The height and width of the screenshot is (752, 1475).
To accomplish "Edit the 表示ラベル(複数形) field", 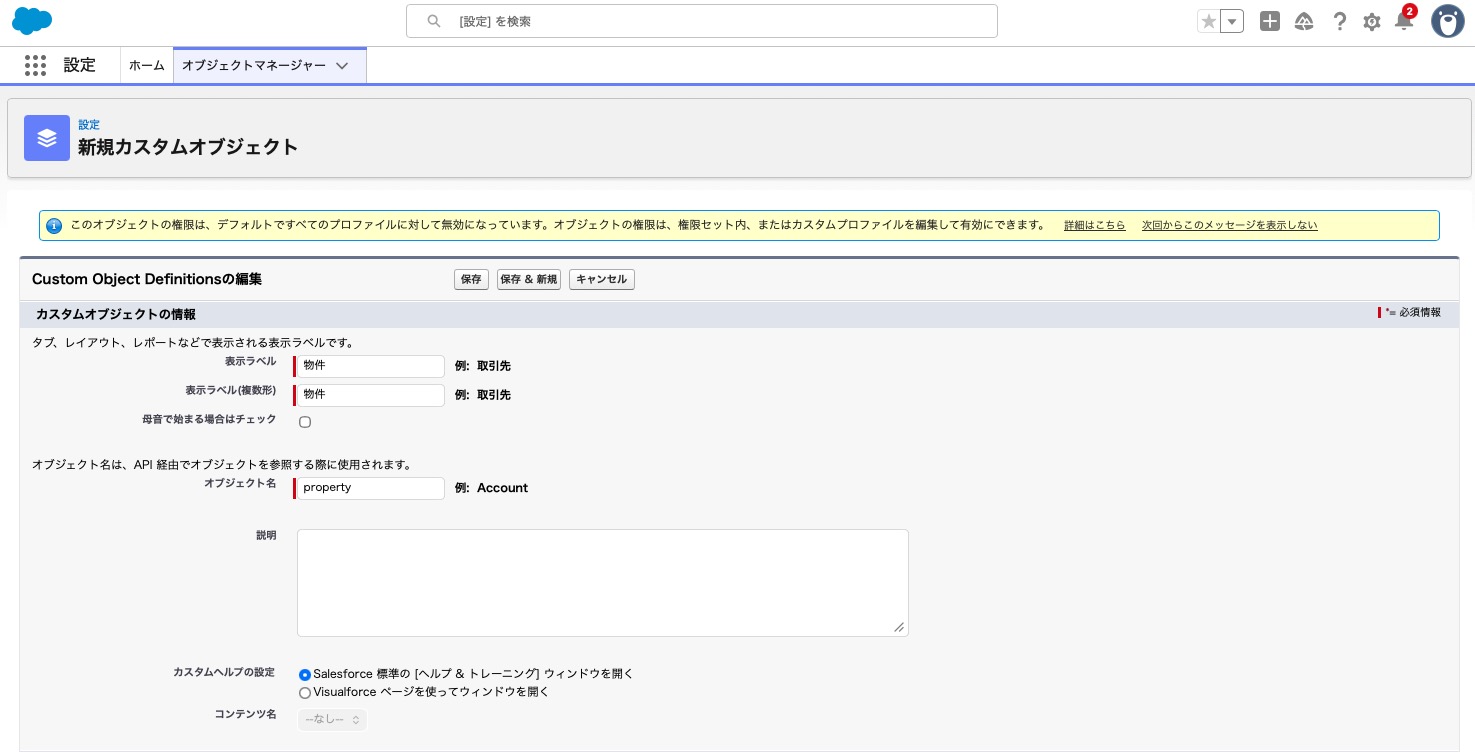I will 370,395.
